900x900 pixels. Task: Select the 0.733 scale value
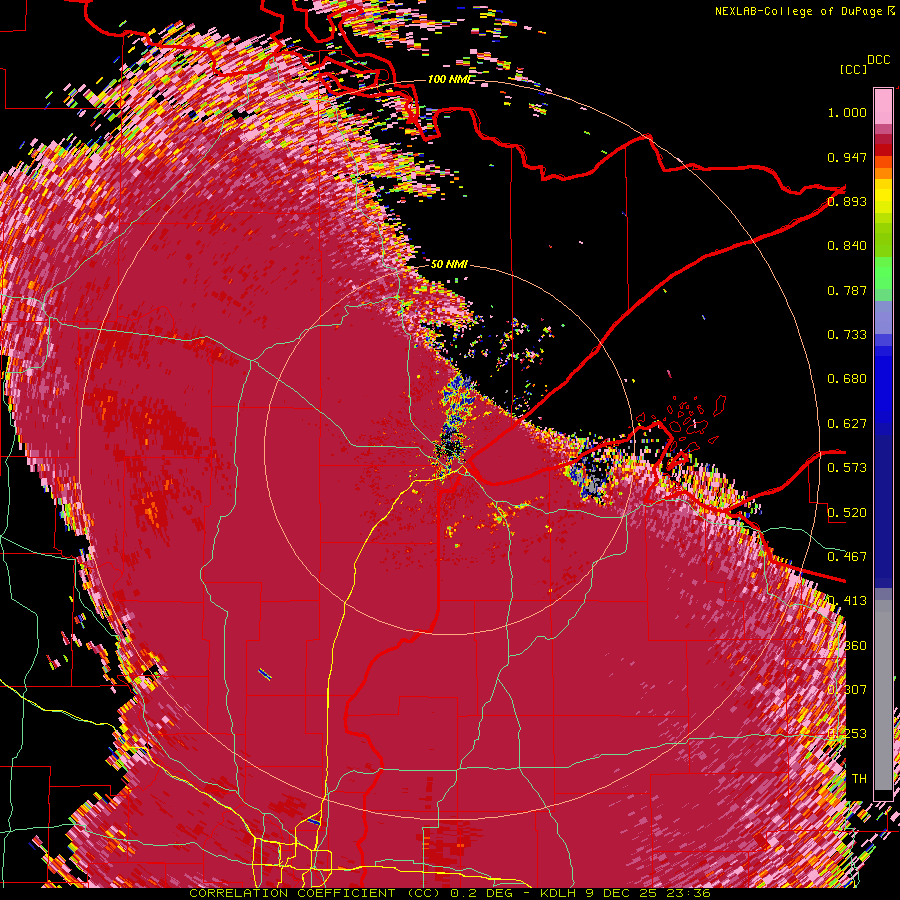(x=847, y=334)
